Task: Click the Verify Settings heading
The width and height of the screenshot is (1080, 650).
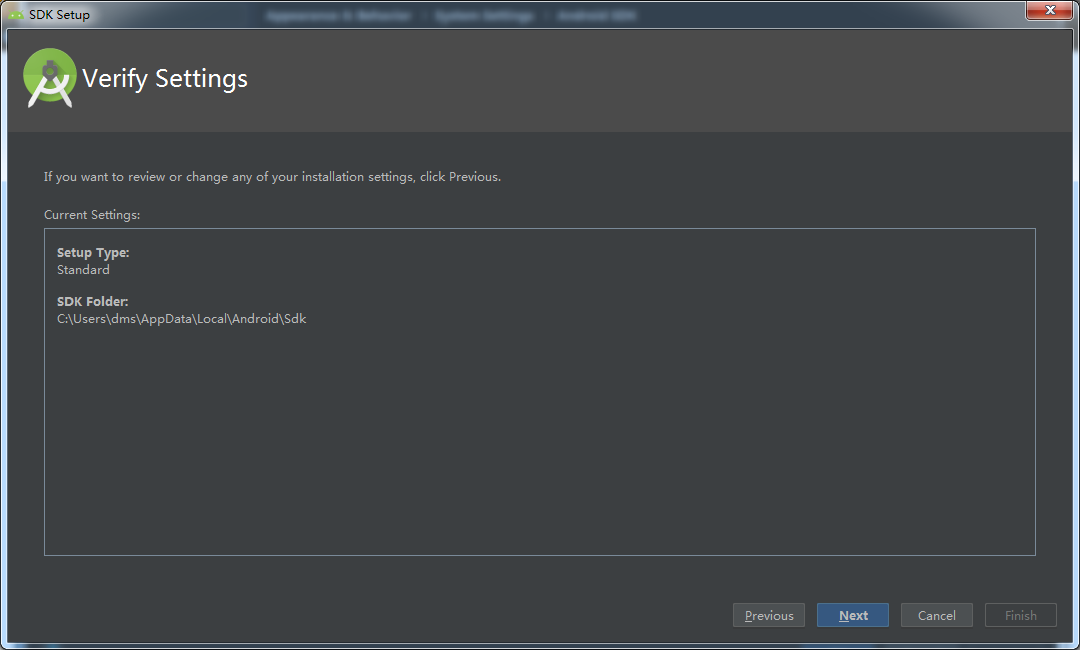Action: (x=164, y=78)
